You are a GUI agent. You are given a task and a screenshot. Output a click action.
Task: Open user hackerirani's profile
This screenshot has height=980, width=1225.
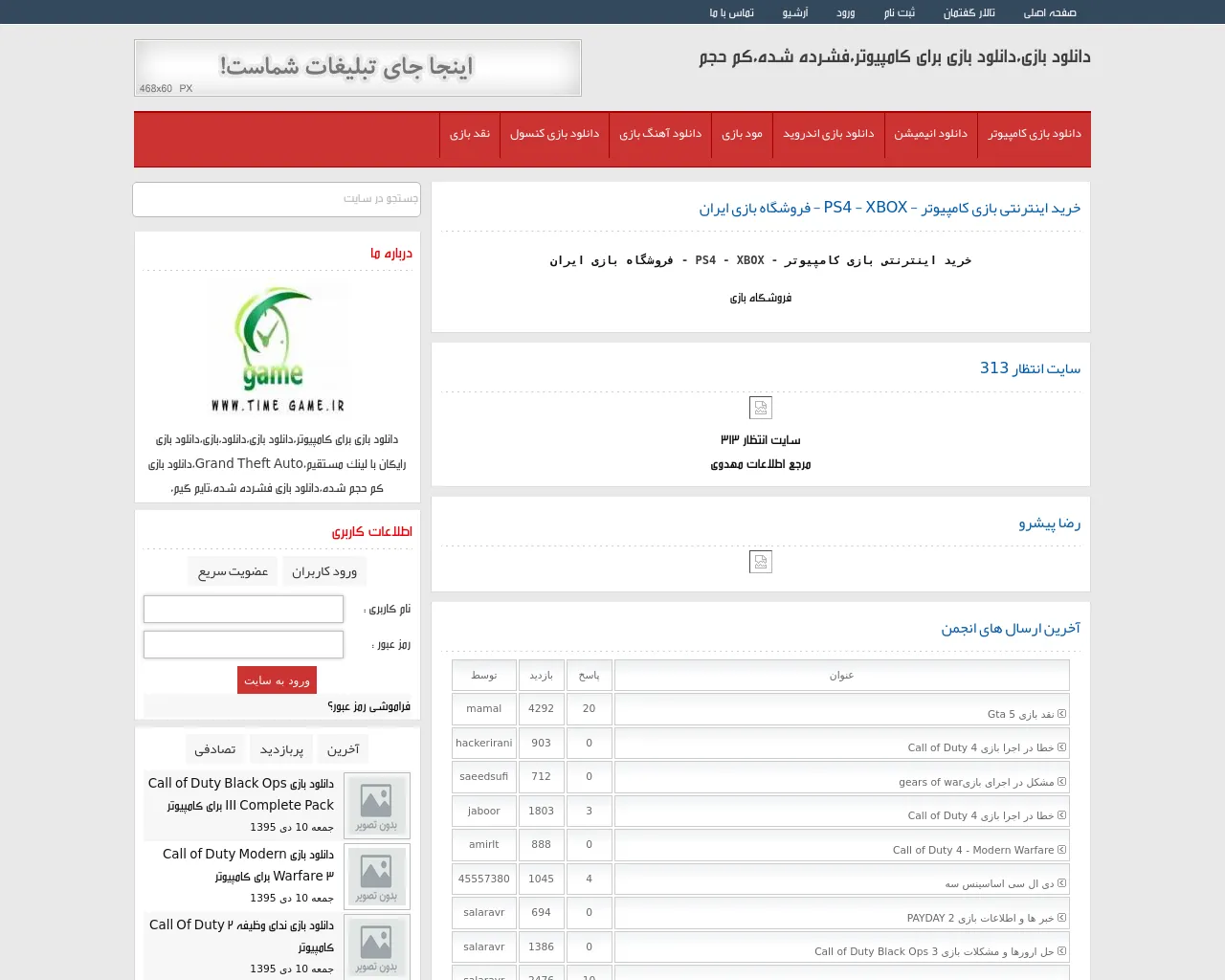484,743
